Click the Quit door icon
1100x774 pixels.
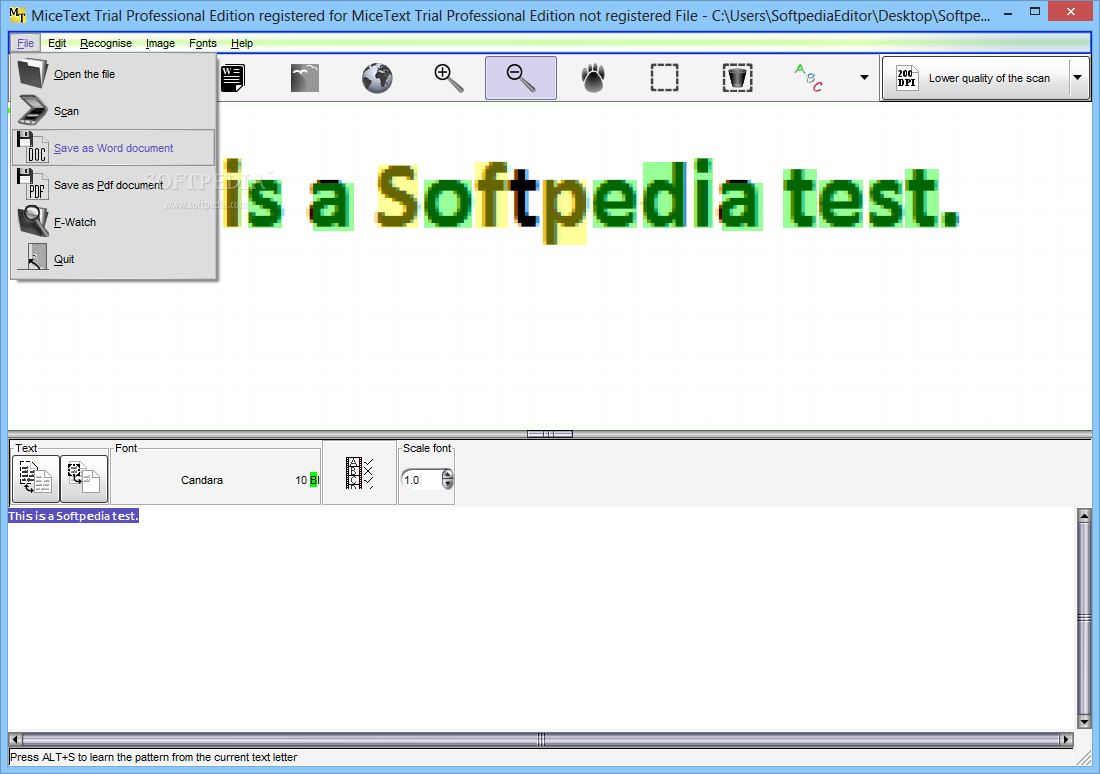[32, 257]
